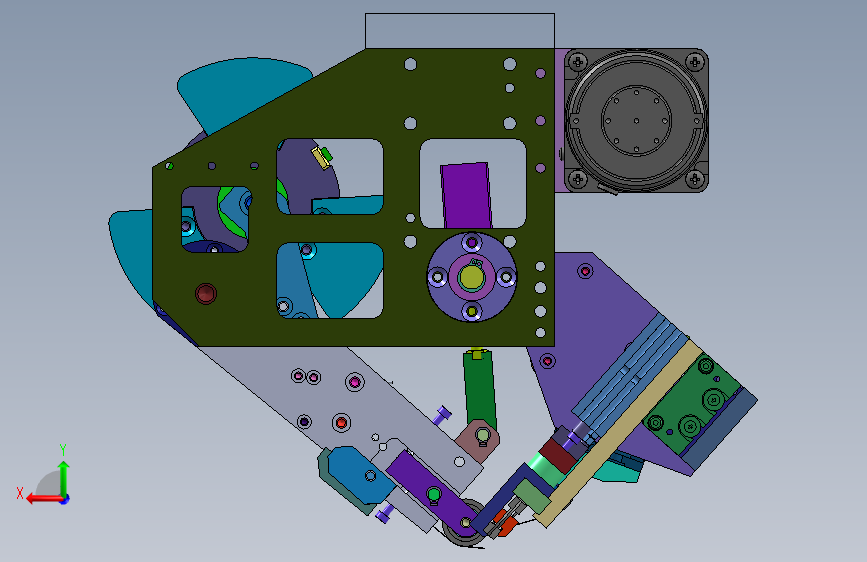Select the small yellow sensor in upper-left window
The image size is (867, 562).
[320, 158]
